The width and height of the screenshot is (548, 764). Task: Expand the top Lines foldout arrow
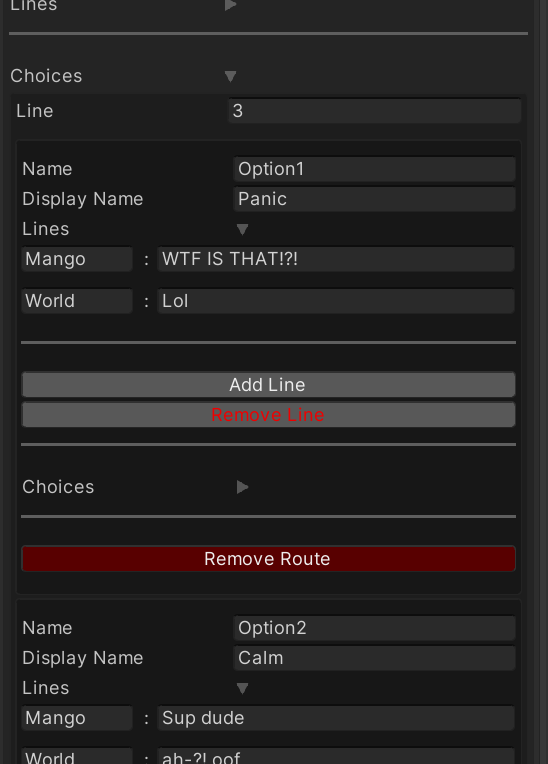point(230,5)
